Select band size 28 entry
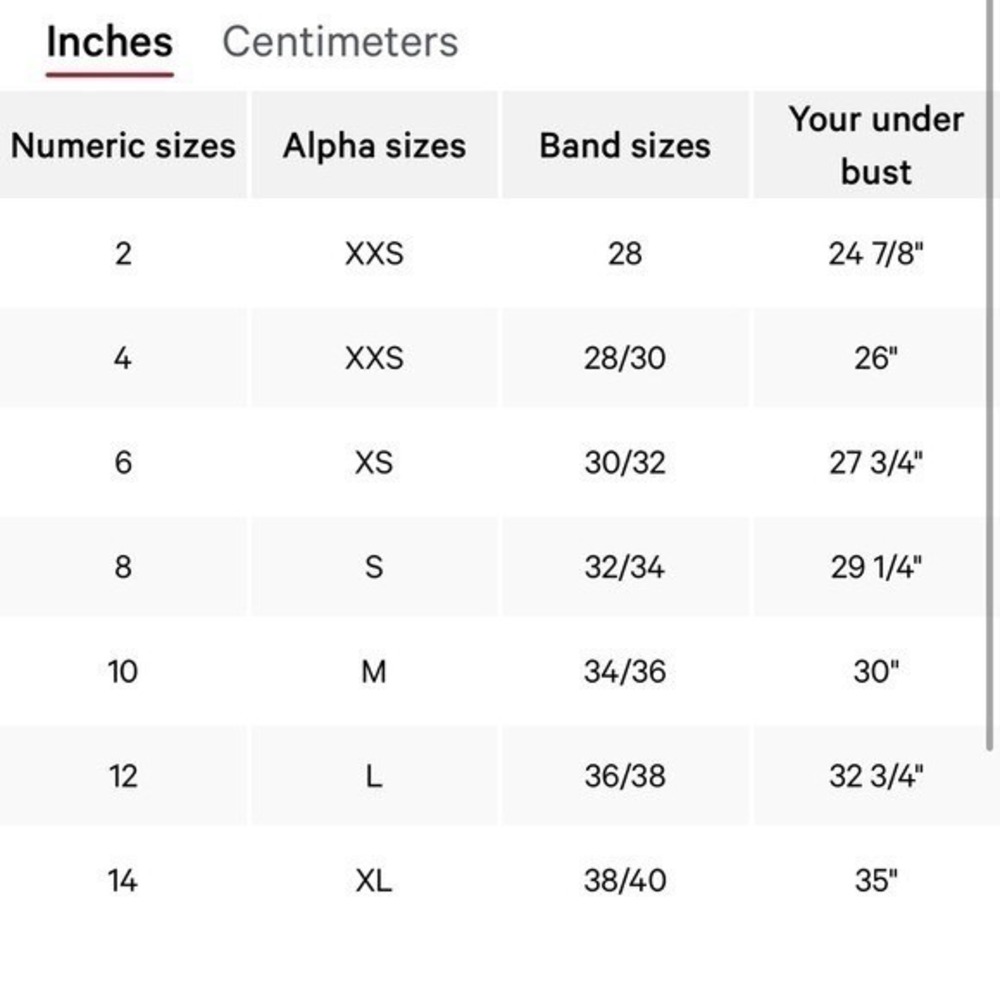 624,255
